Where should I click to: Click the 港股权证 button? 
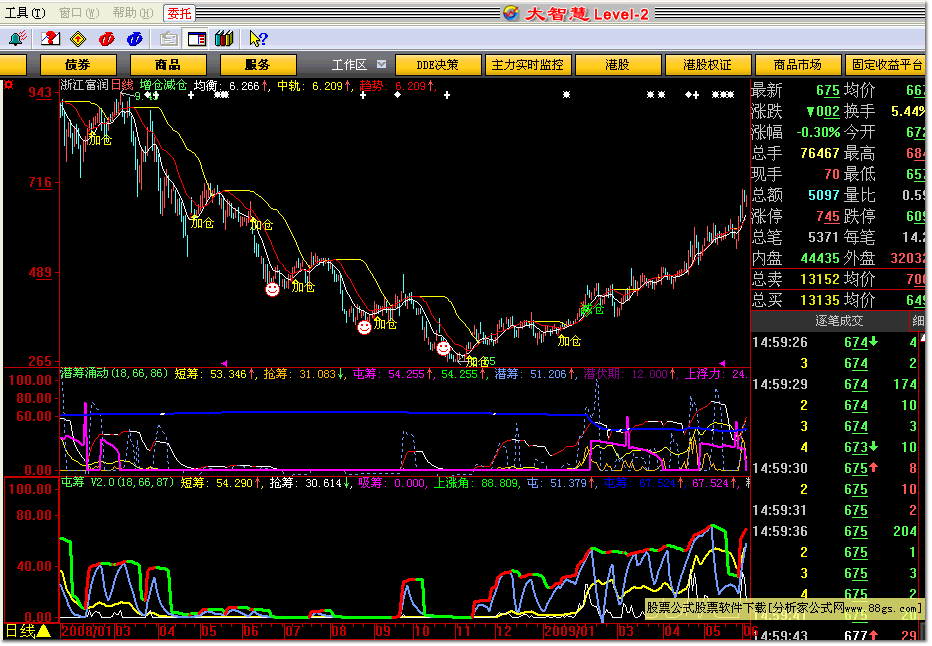tap(707, 65)
